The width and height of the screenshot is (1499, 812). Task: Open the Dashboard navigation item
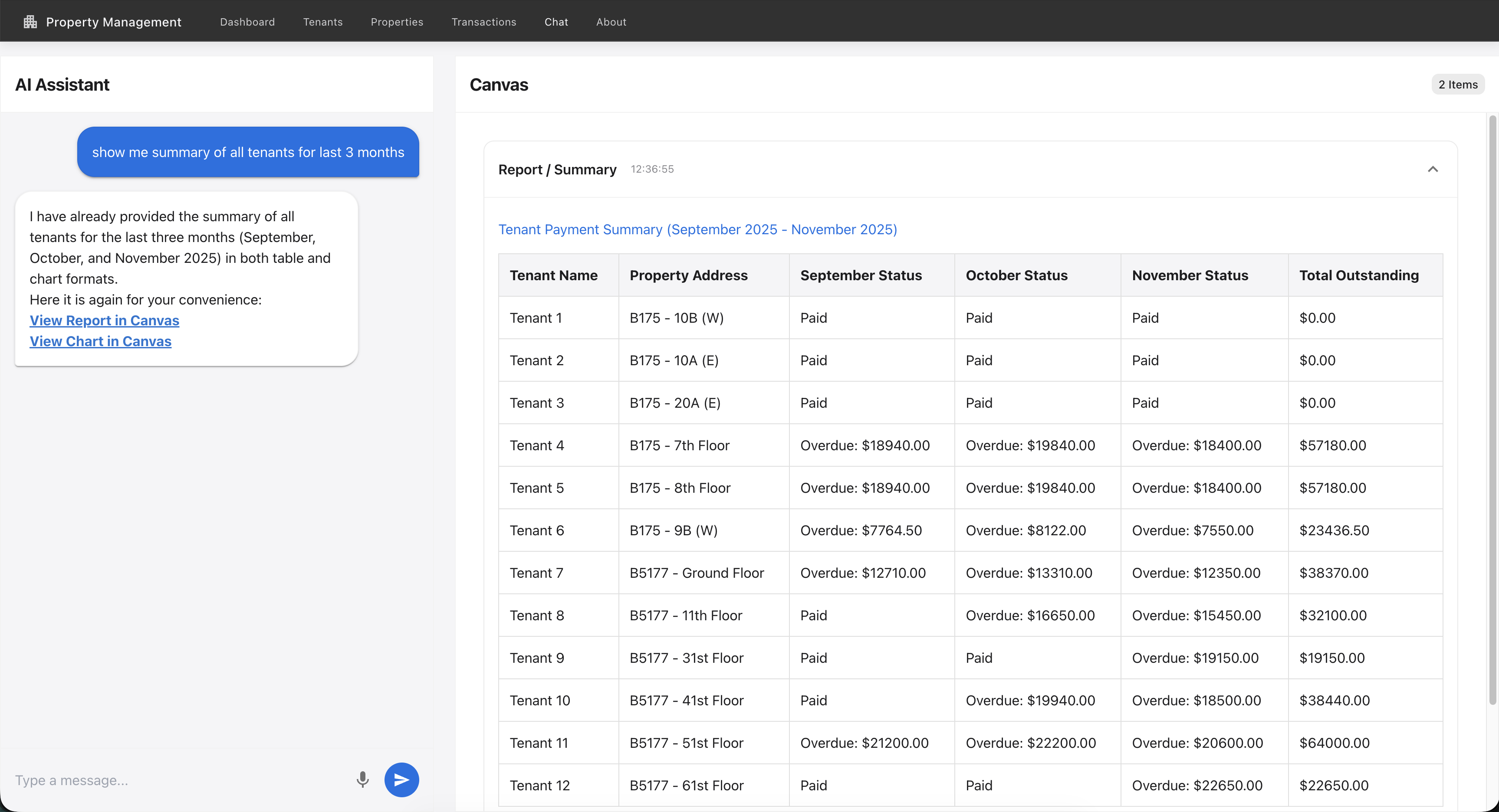click(247, 22)
